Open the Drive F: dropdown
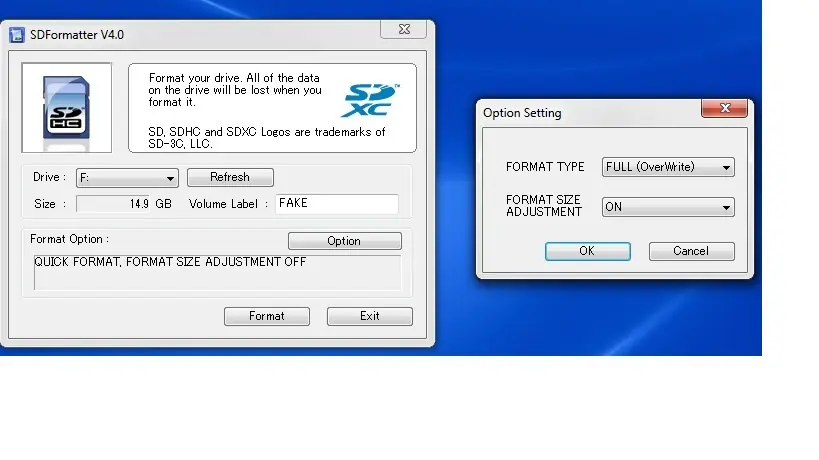The width and height of the screenshot is (819, 460). pos(127,178)
